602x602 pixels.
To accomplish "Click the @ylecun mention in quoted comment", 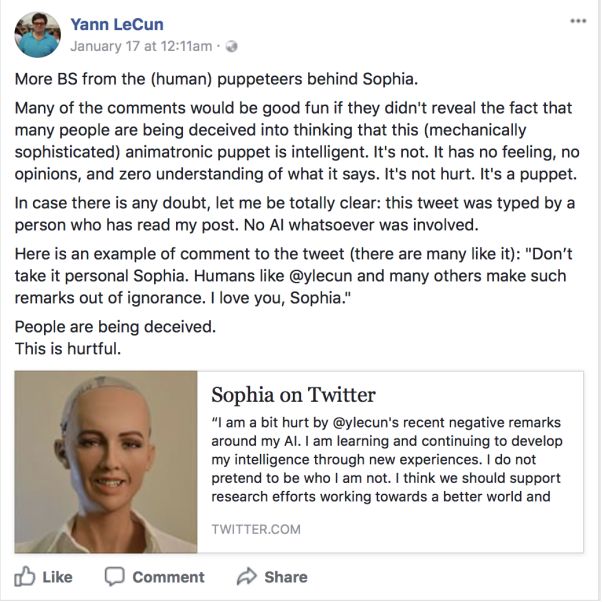I will tap(320, 276).
